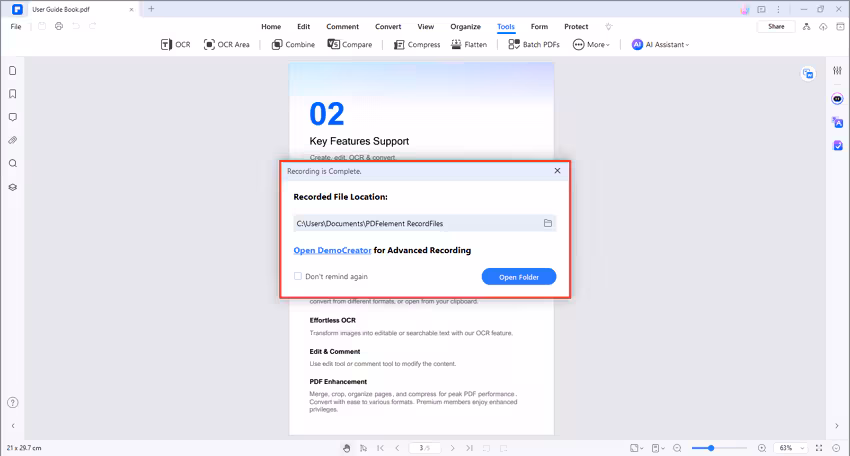Open the AI Assistant dropdown
Image resolution: width=850 pixels, height=456 pixels.
coord(661,45)
